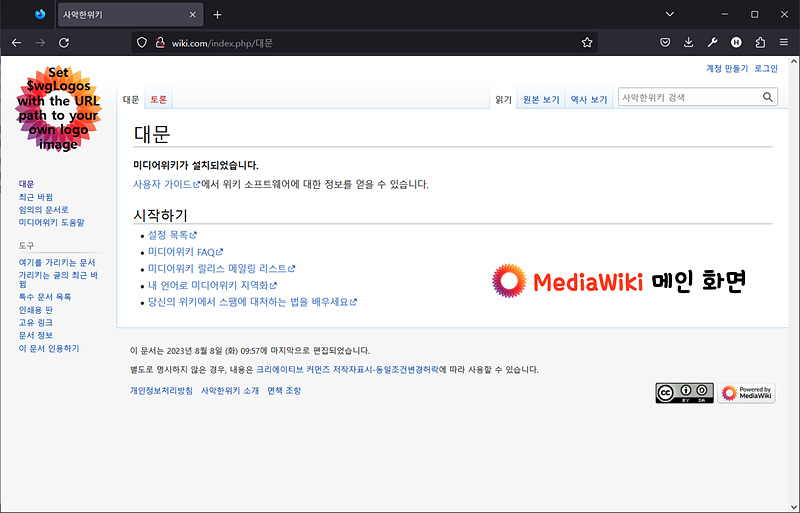This screenshot has height=513, width=800.
Task: Open sidebar link 미디어위키 도움말
Action: (x=52, y=223)
